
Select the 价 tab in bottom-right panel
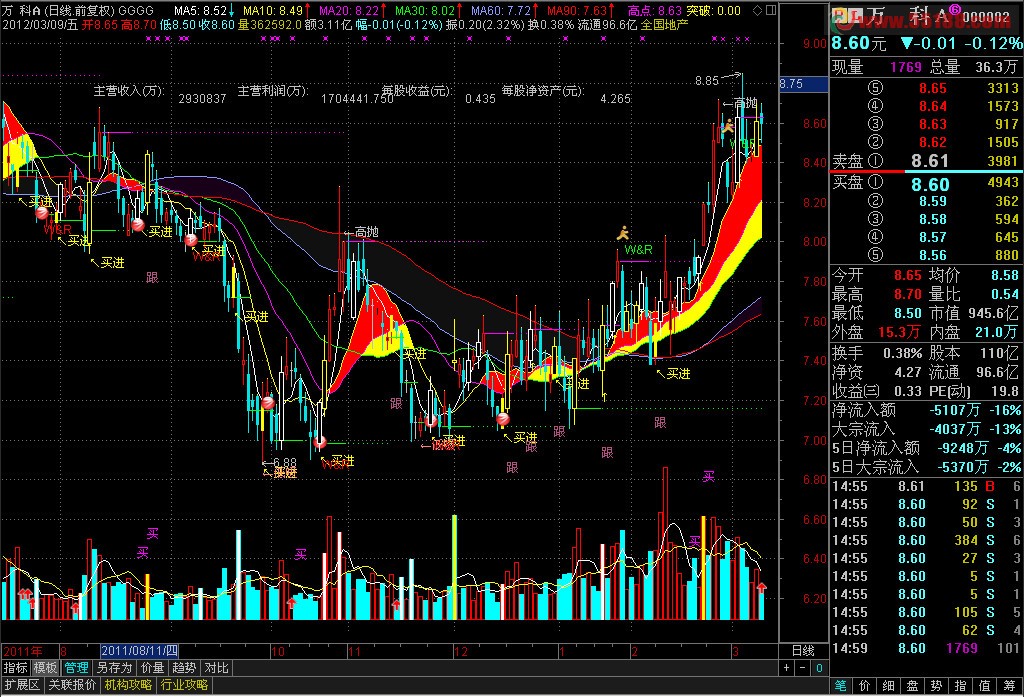865,685
